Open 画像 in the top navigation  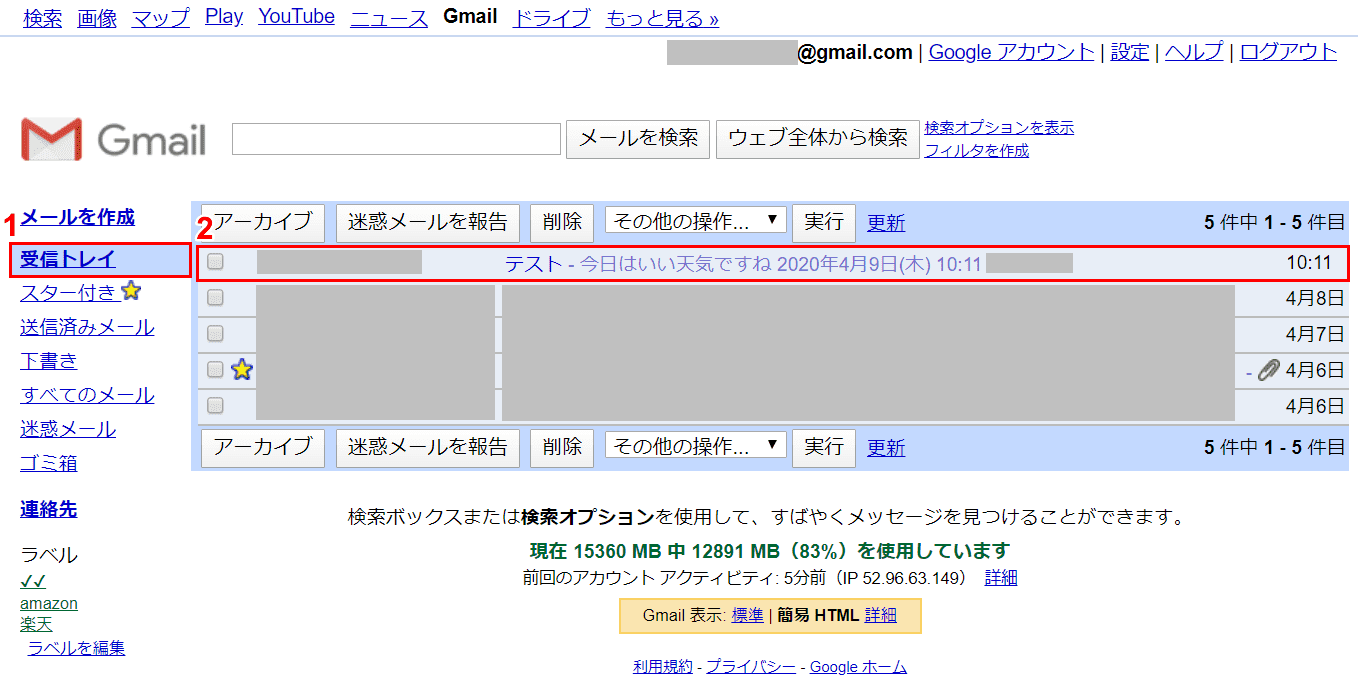coord(97,18)
